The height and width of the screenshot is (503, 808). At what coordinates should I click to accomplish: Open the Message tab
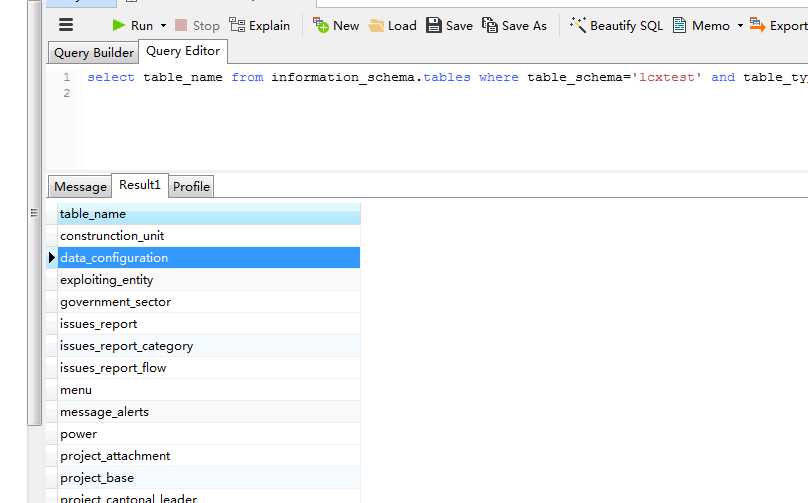coord(80,187)
